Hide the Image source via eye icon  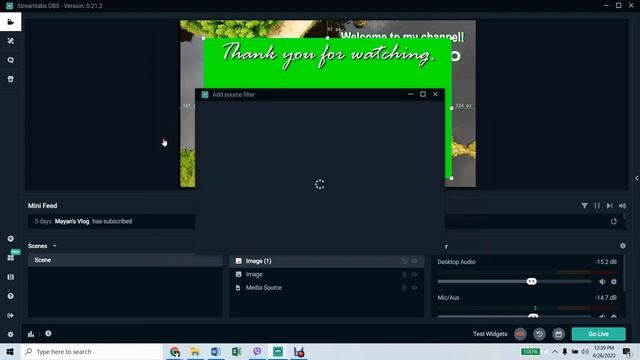click(414, 275)
